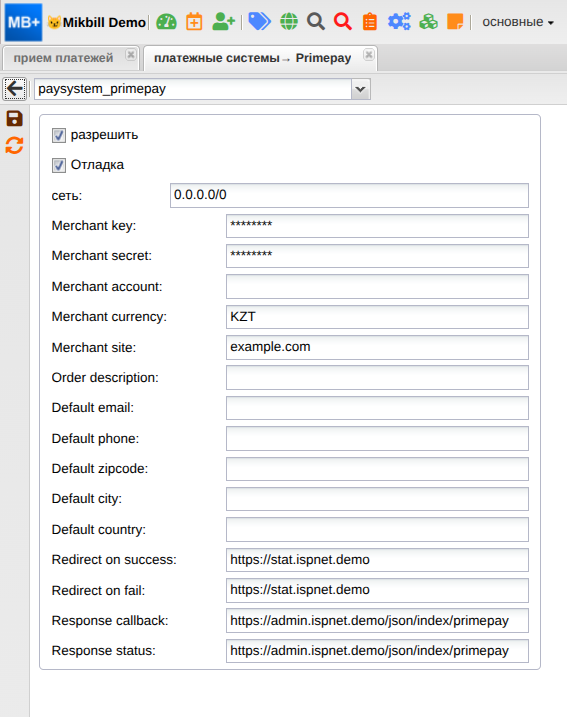Click the 'Response callback:' label
567x717 pixels.
(110, 621)
